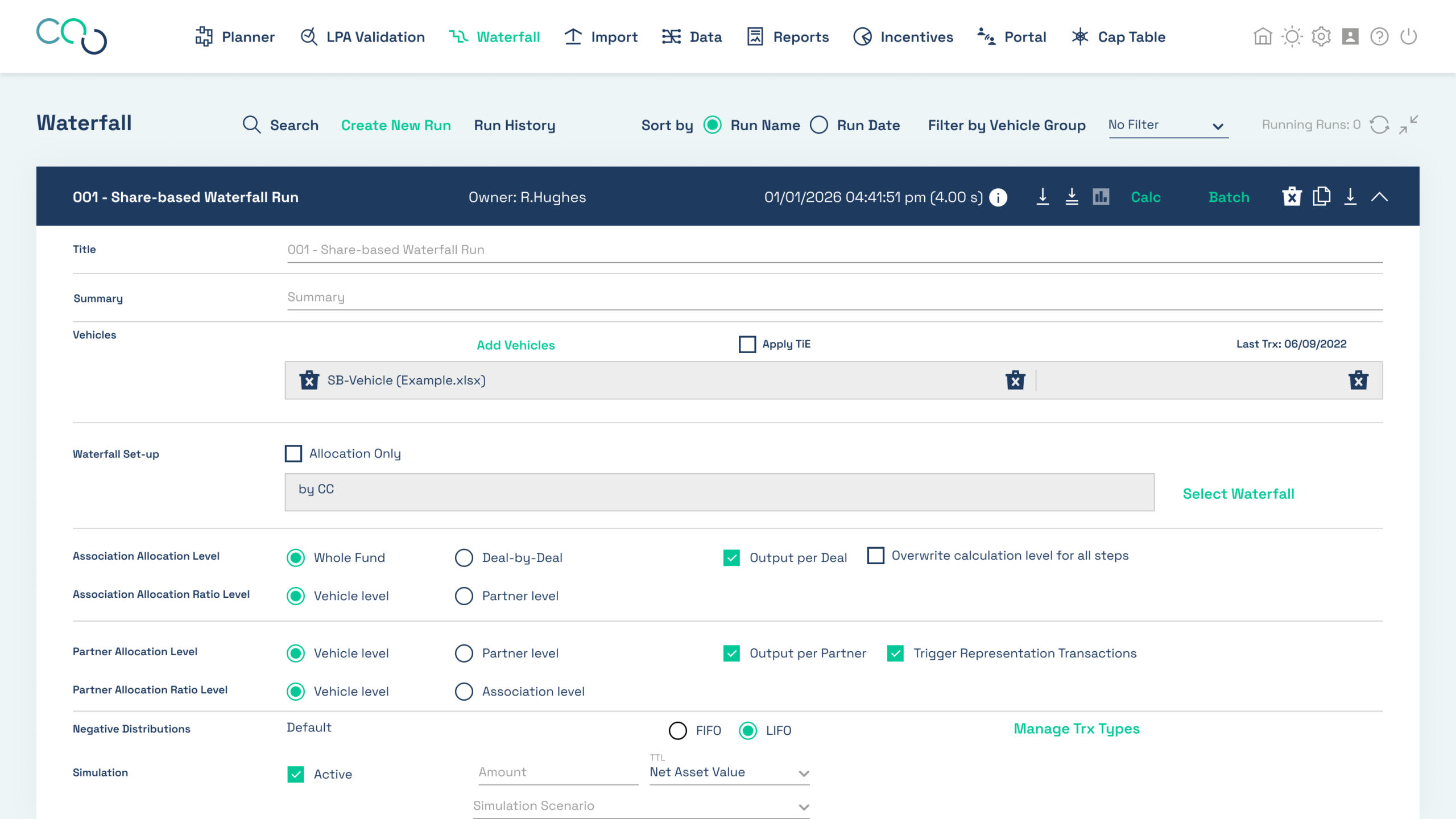Open the Reports section

788,37
